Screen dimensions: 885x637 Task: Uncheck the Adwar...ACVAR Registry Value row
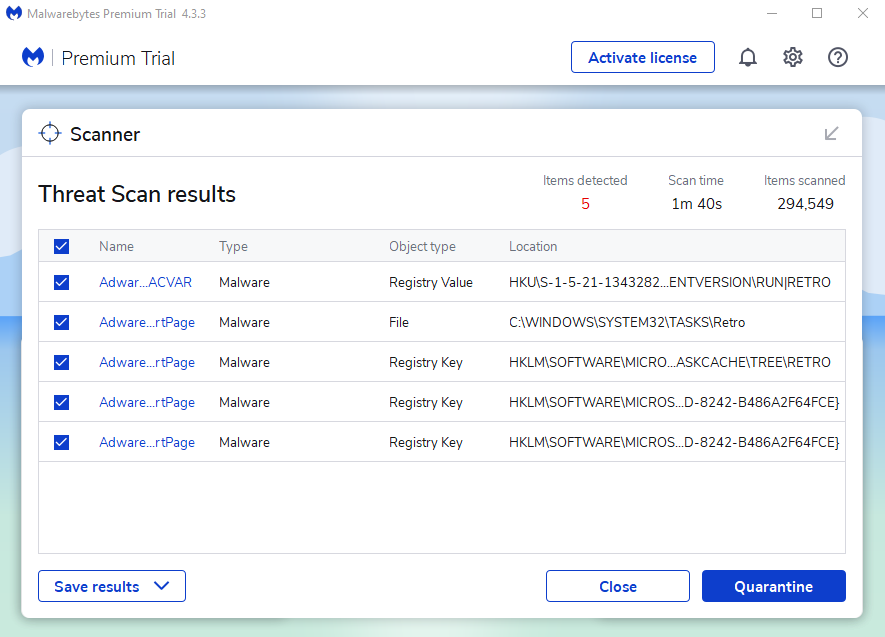[x=62, y=282]
